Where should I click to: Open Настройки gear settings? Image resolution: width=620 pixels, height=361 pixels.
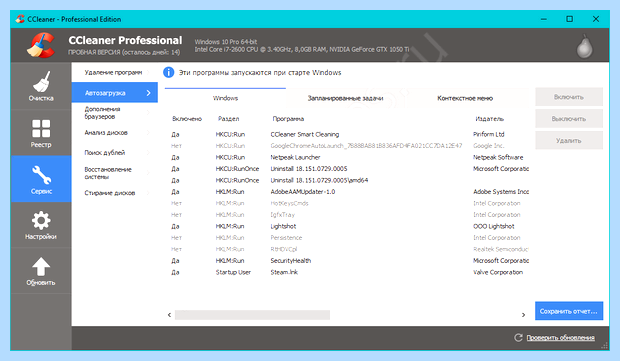coord(41,225)
